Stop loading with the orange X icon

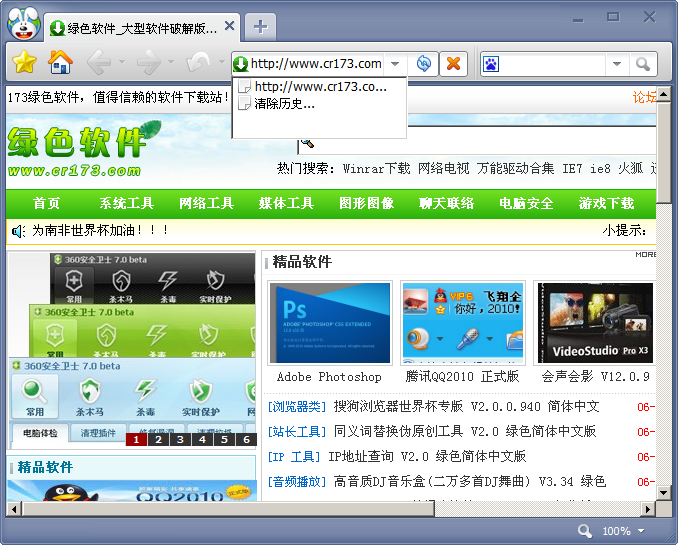[453, 64]
